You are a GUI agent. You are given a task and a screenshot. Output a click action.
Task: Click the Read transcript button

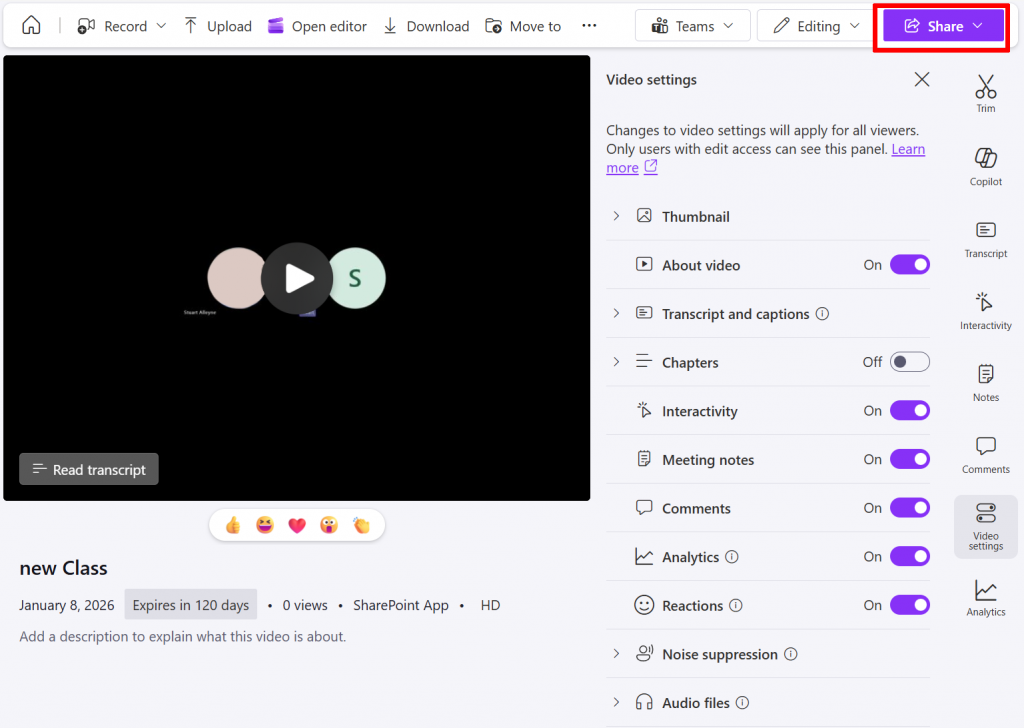(89, 469)
